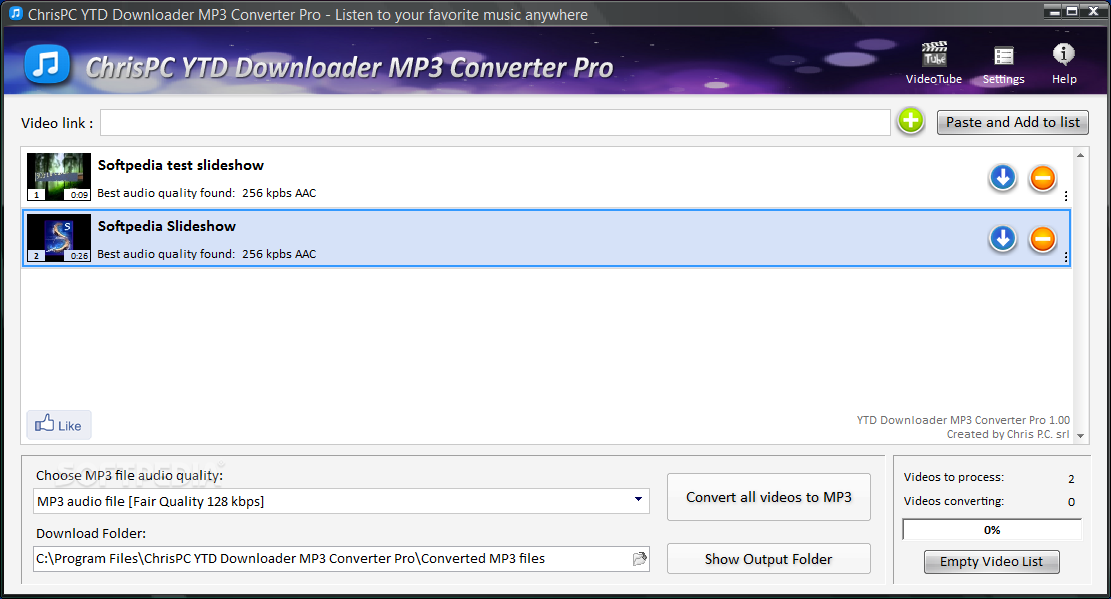Download the Softpedia Slideshow video
1111x599 pixels.
tap(1003, 238)
